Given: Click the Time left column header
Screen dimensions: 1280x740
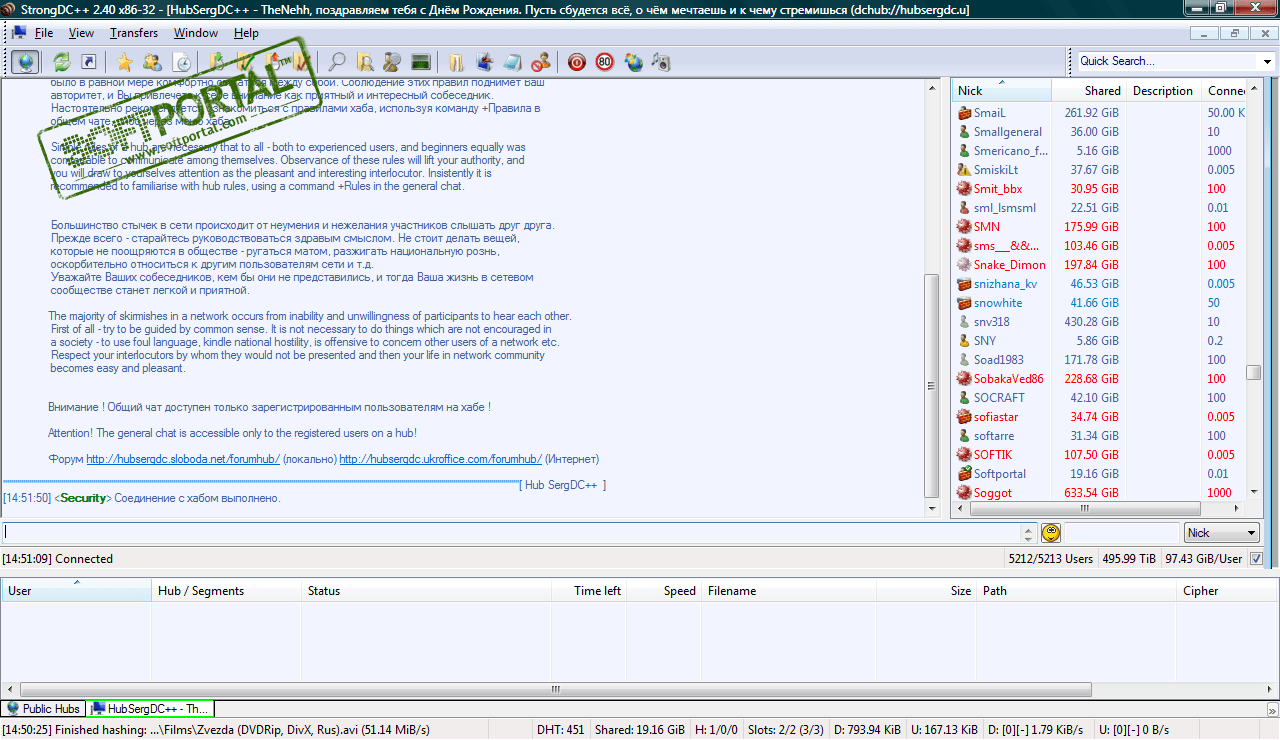Looking at the screenshot, I should pos(589,590).
